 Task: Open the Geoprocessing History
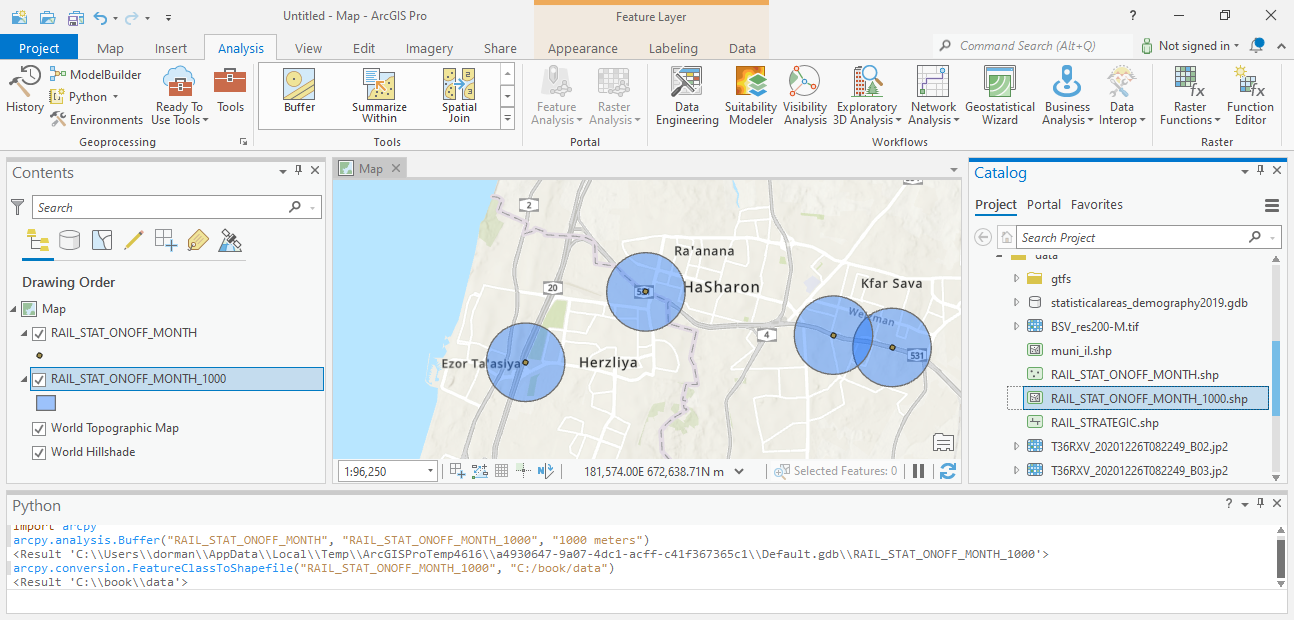(x=25, y=91)
